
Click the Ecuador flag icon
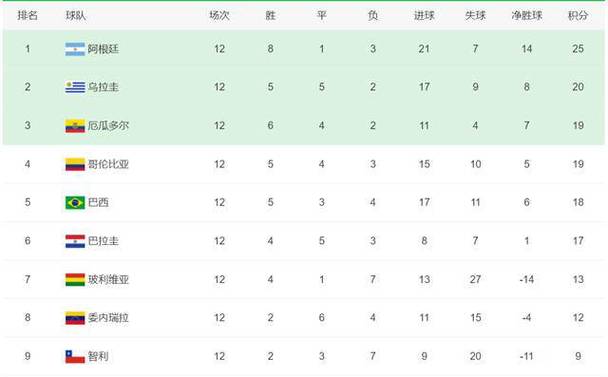click(75, 126)
